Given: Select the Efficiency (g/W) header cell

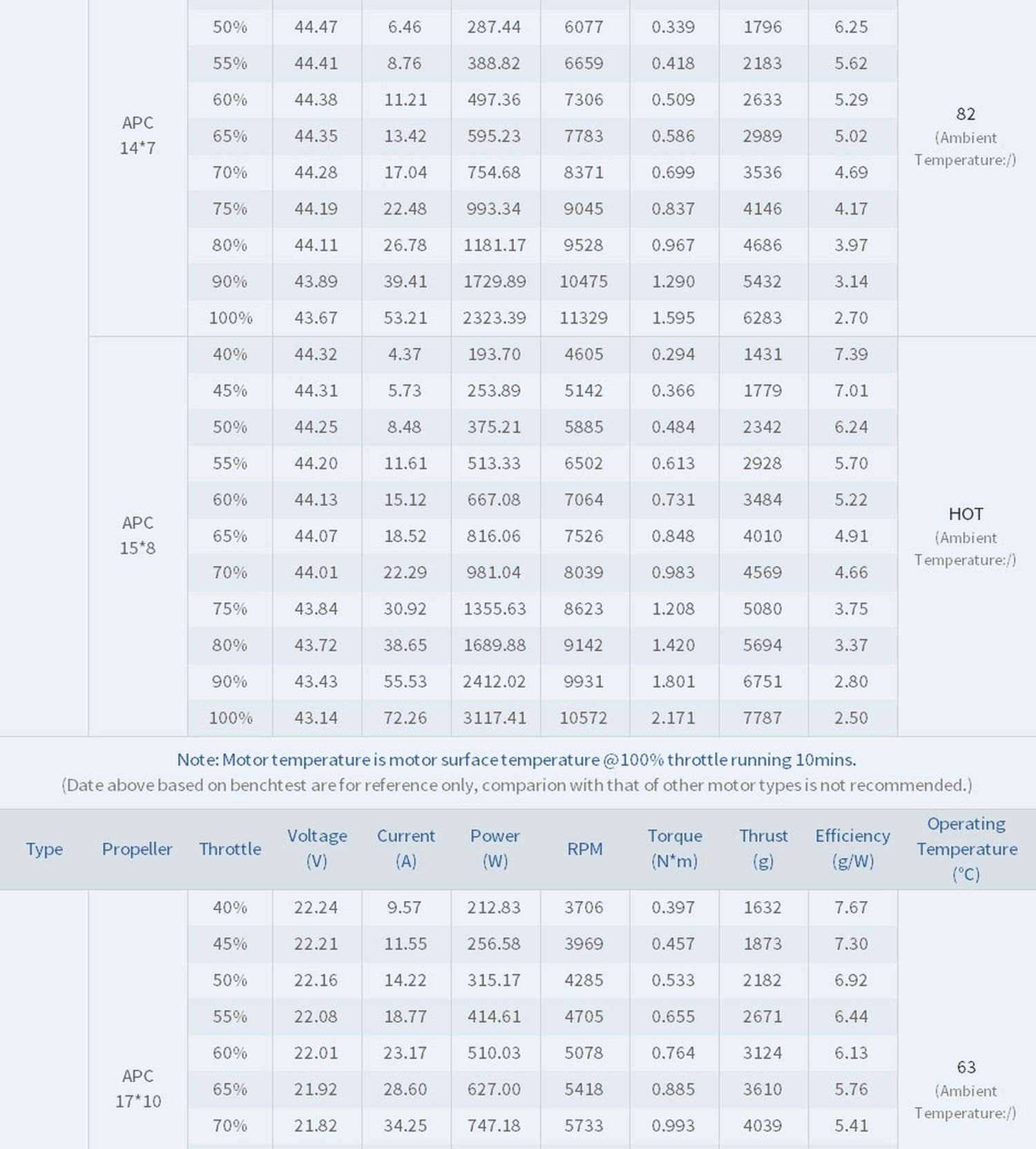Looking at the screenshot, I should tap(852, 848).
